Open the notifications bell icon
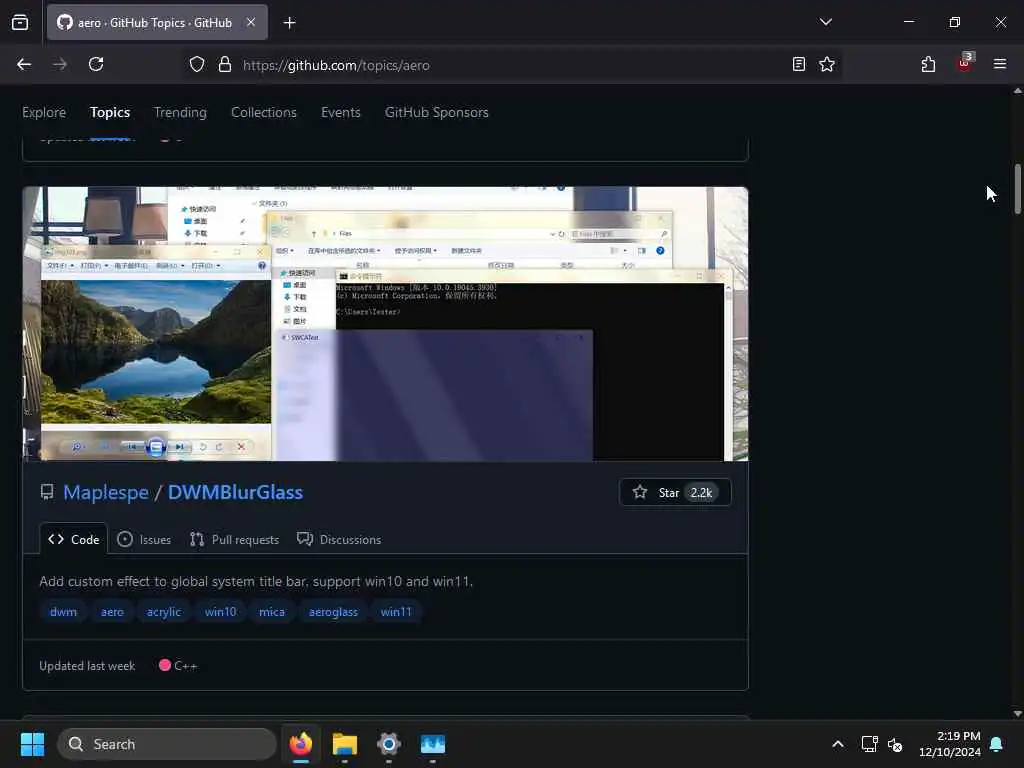 (x=997, y=744)
